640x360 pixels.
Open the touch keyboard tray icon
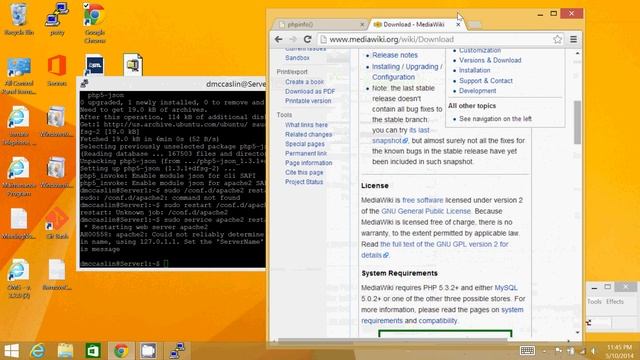(527, 351)
